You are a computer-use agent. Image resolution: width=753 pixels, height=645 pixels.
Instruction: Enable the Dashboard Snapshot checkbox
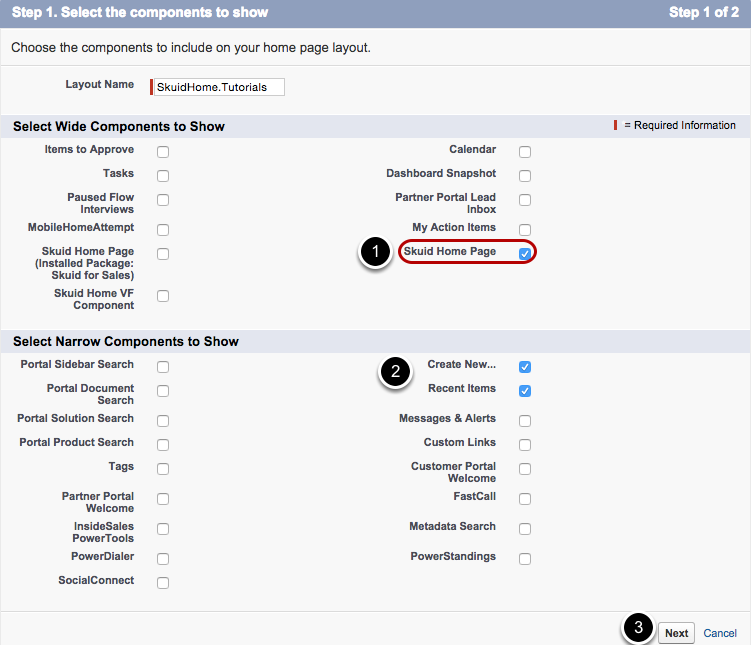point(525,176)
